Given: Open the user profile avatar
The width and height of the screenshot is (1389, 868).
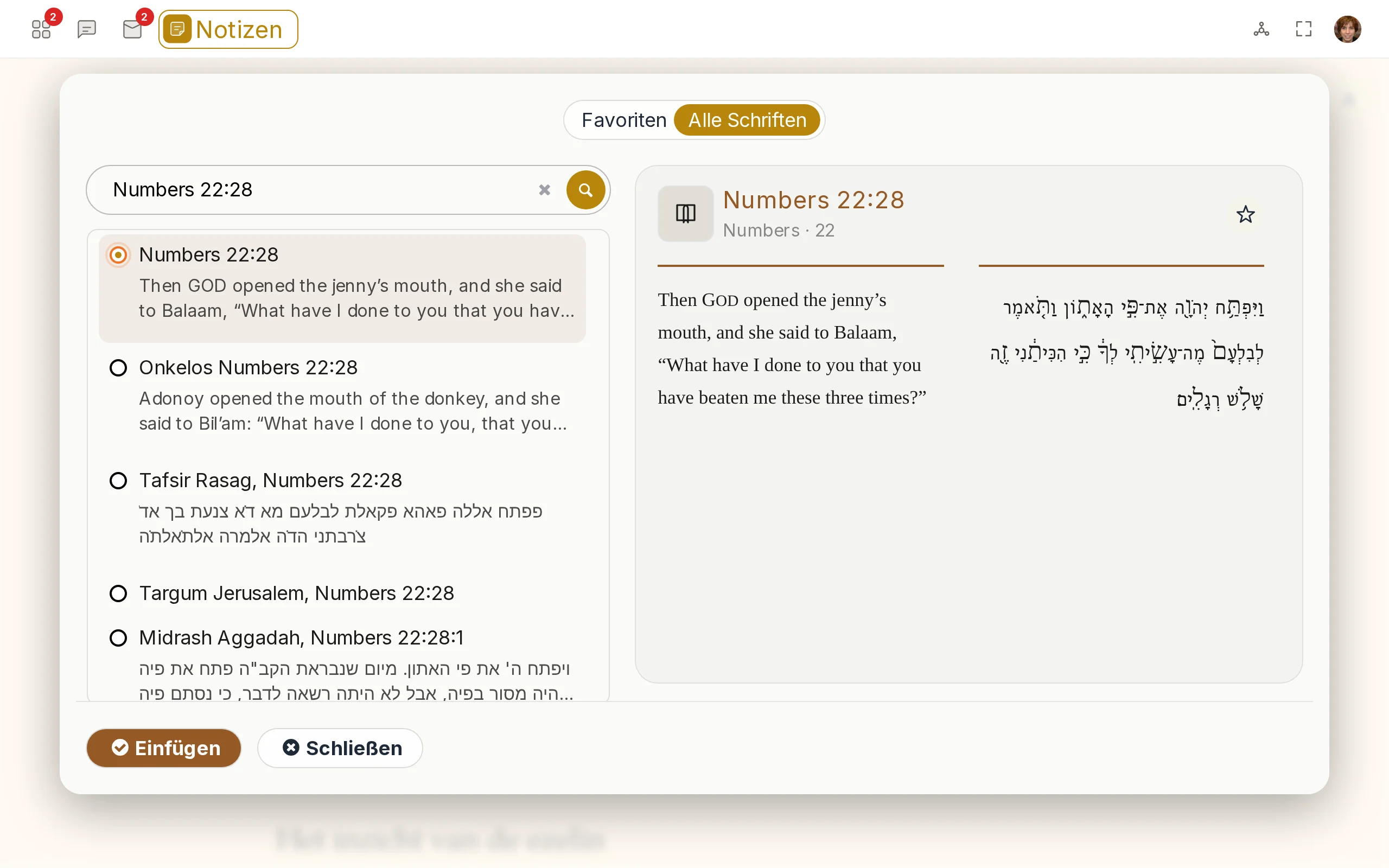Looking at the screenshot, I should [x=1347, y=29].
